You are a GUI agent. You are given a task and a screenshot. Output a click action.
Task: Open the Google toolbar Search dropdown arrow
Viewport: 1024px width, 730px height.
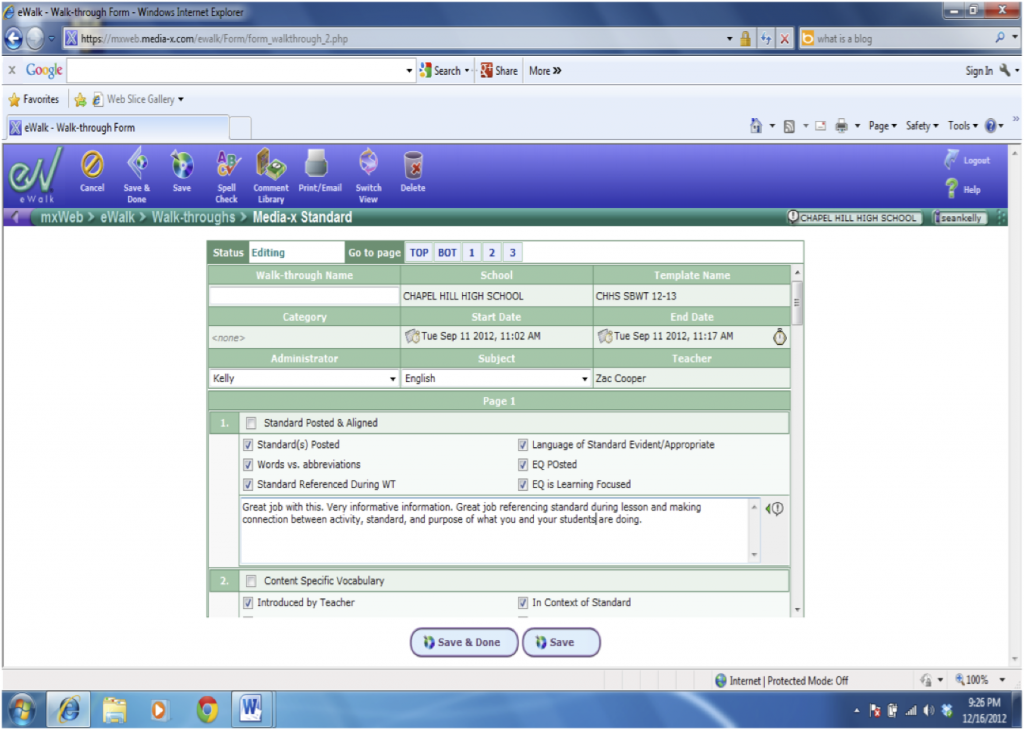(x=467, y=71)
